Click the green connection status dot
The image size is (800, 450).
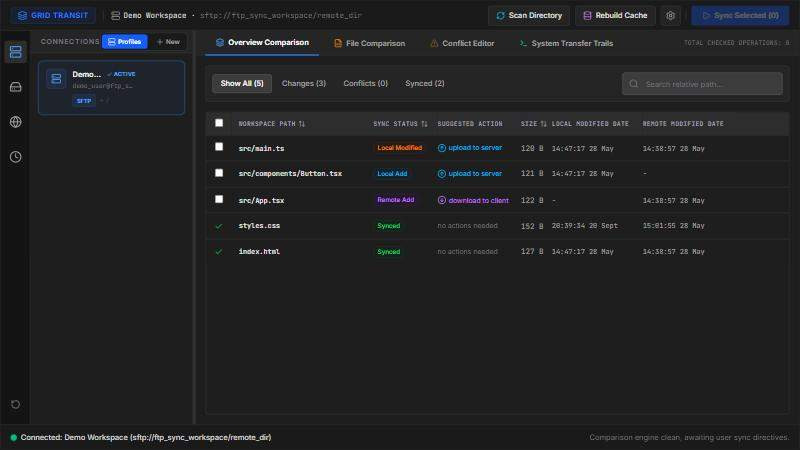(14, 438)
